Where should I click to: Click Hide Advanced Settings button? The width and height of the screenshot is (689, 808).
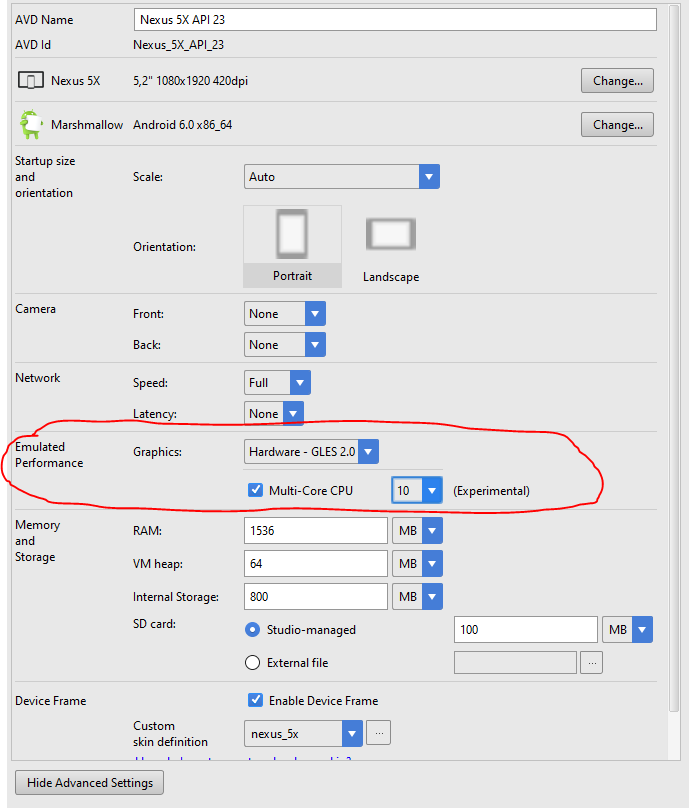(90, 783)
